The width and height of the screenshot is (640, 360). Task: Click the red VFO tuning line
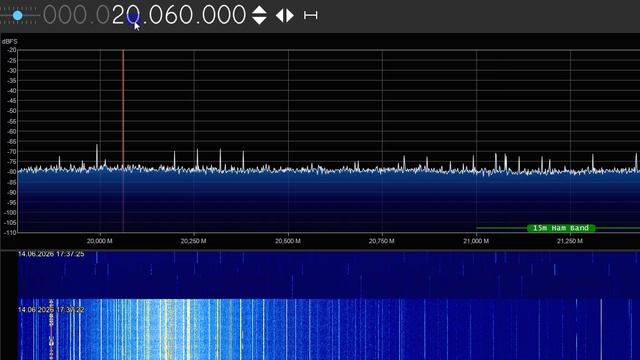click(x=123, y=141)
